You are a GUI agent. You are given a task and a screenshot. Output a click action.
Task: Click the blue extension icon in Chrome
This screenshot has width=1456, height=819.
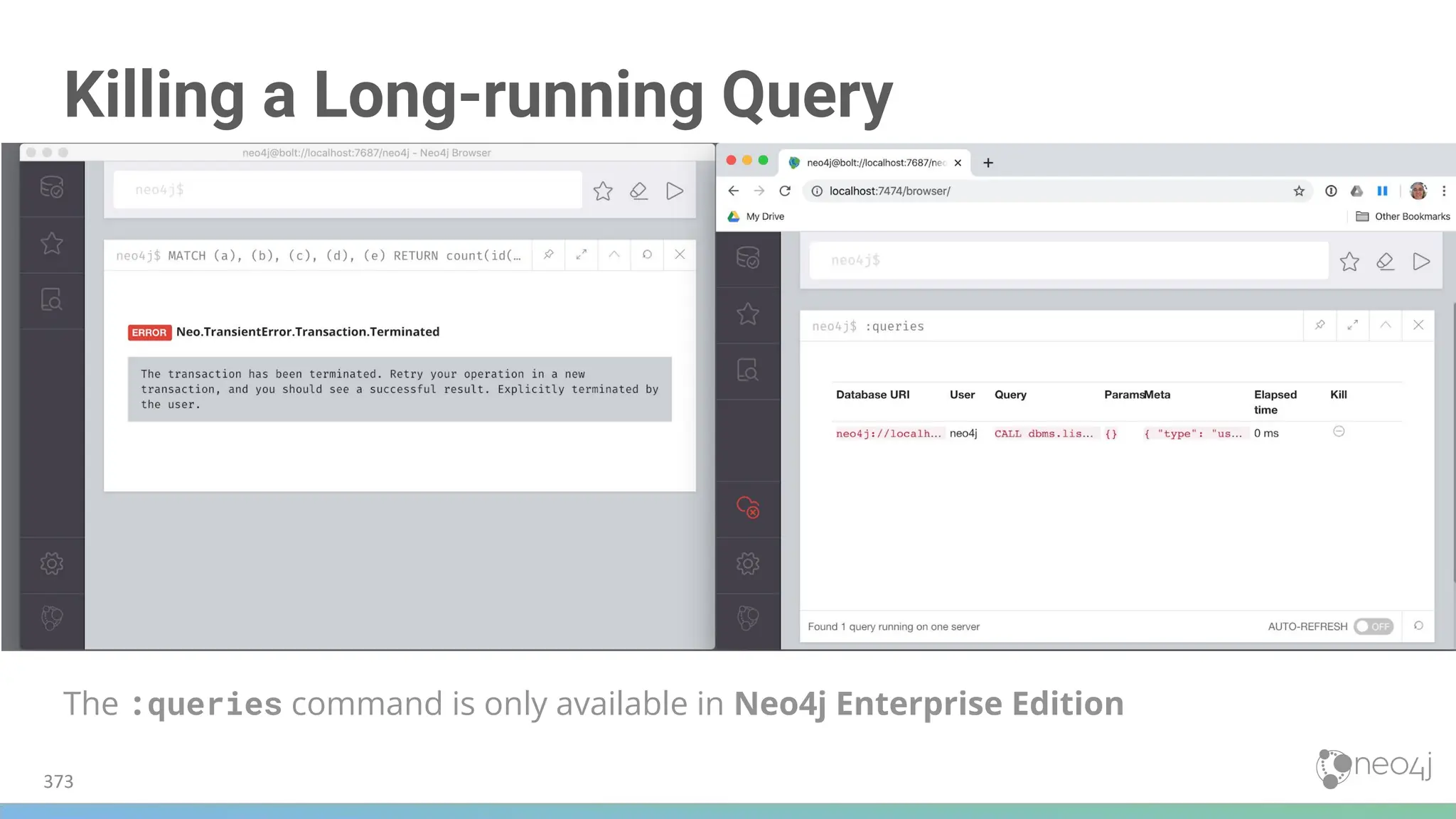1382,191
